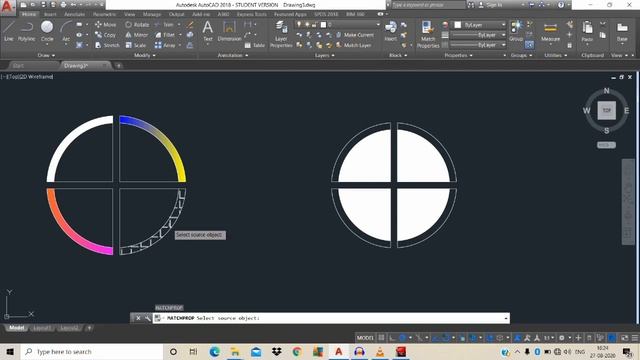This screenshot has height=360, width=640.
Task: Click Make Current layer button
Action: (x=355, y=35)
